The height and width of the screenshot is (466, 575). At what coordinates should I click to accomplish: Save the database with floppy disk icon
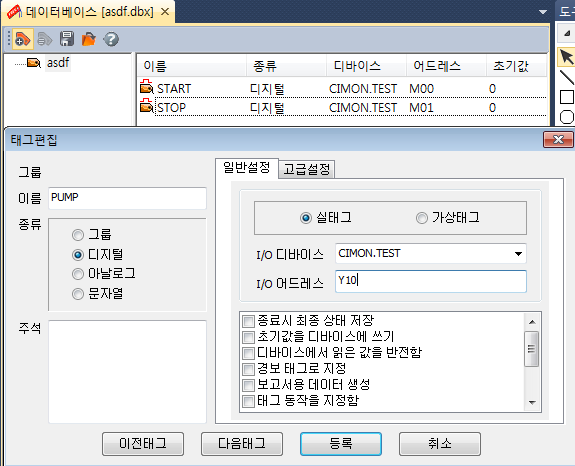pyautogui.click(x=67, y=39)
